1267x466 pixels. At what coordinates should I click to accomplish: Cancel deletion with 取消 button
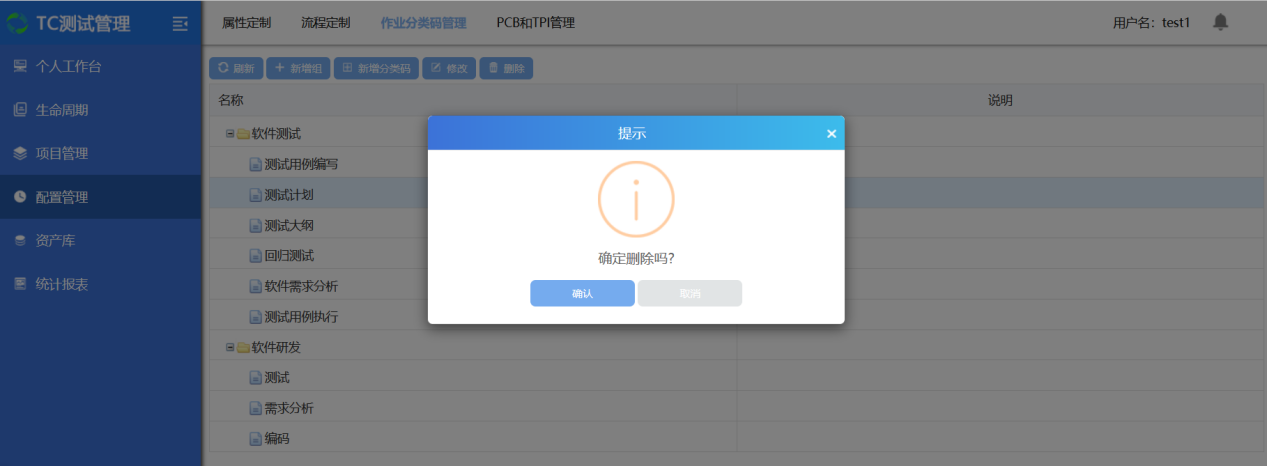coord(690,293)
